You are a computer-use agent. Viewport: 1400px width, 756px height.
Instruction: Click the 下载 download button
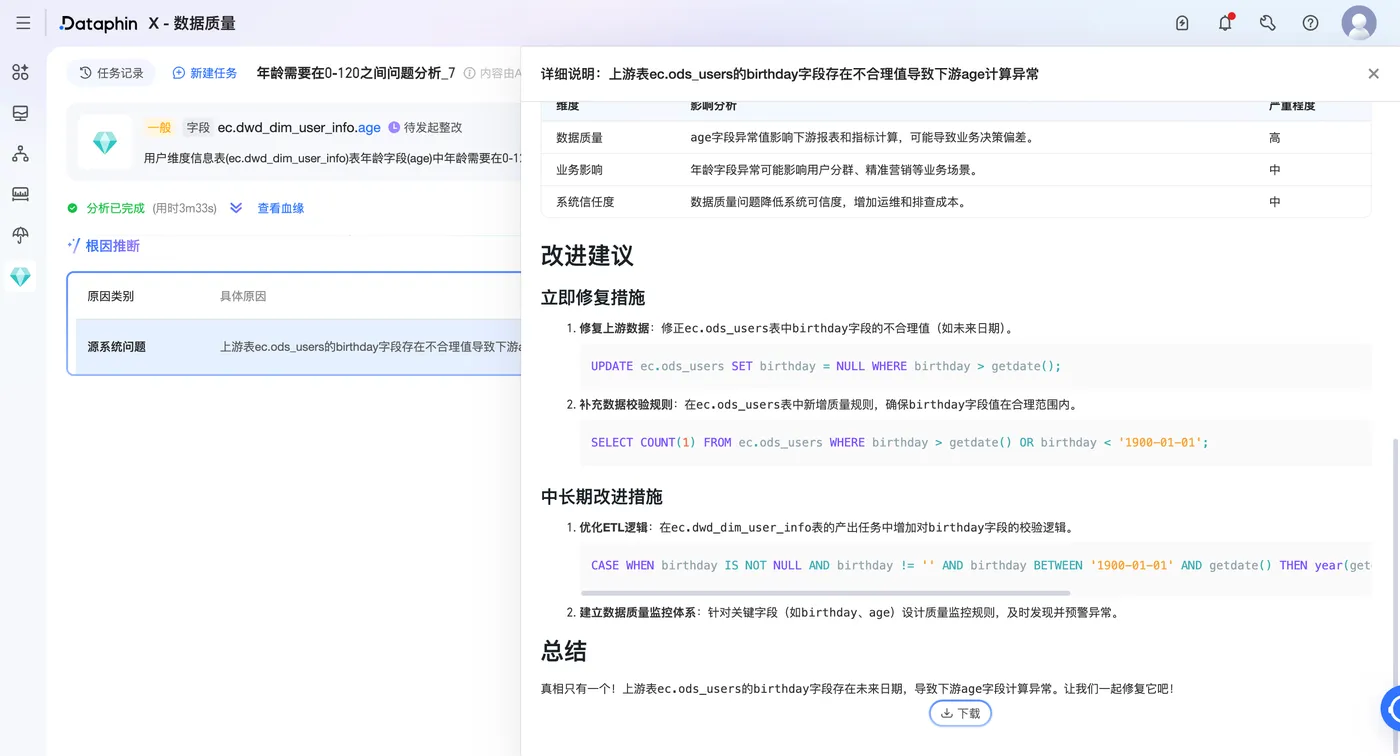coord(960,713)
